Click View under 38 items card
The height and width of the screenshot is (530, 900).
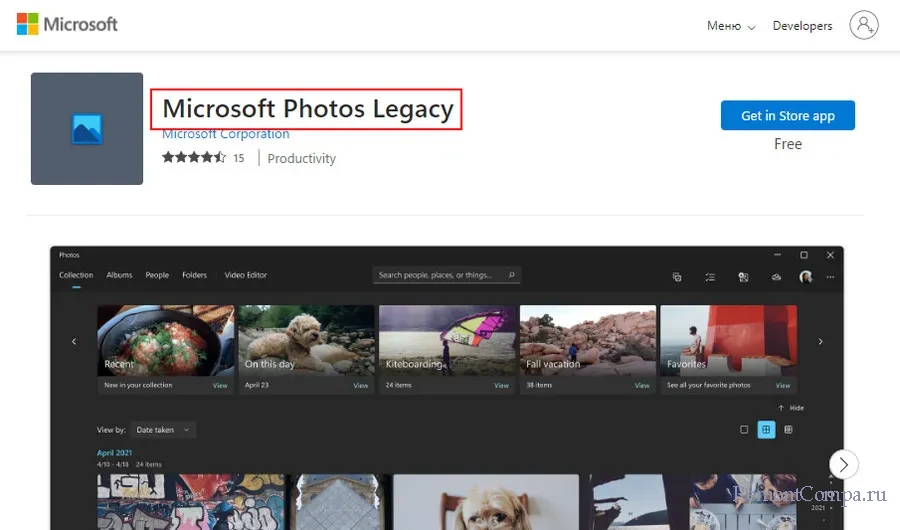642,385
